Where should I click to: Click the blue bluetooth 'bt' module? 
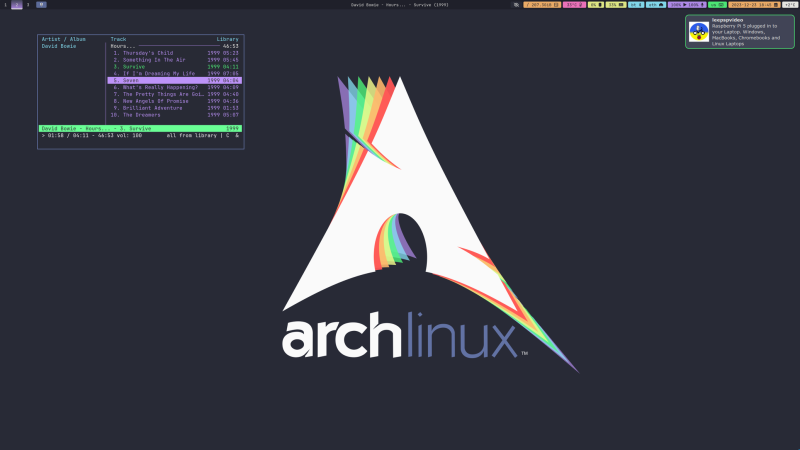coord(636,5)
